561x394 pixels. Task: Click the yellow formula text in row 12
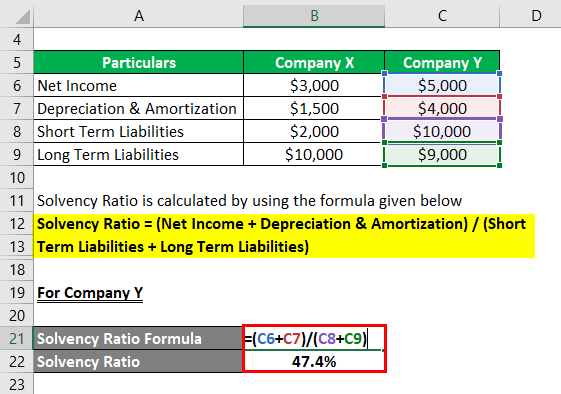281,224
